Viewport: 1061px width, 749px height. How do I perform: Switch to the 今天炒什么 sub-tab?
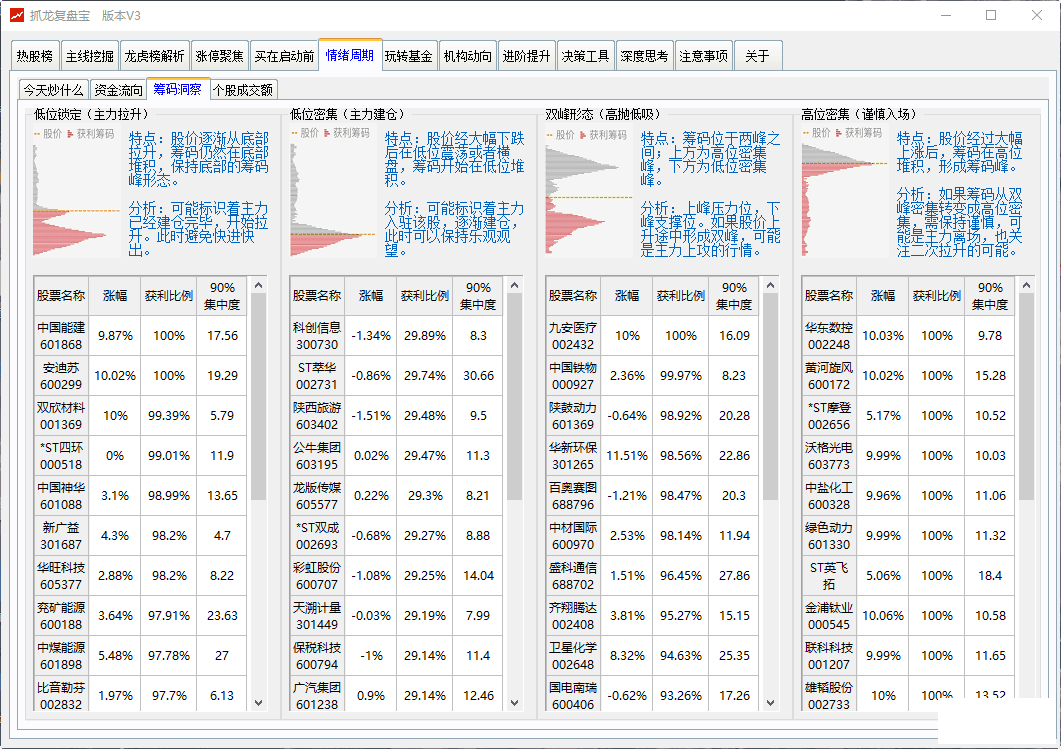(x=54, y=90)
